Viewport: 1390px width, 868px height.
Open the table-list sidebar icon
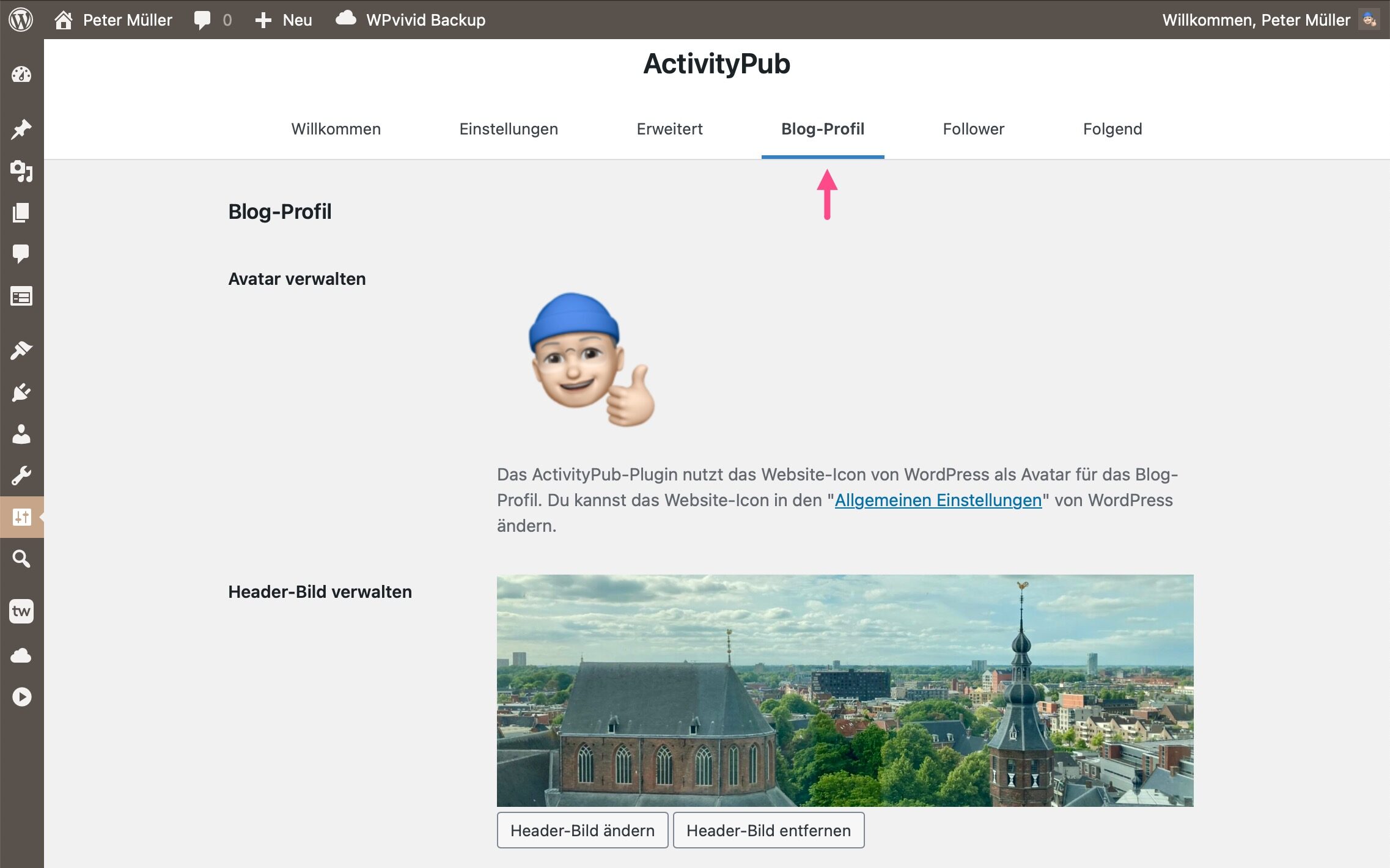(21, 296)
